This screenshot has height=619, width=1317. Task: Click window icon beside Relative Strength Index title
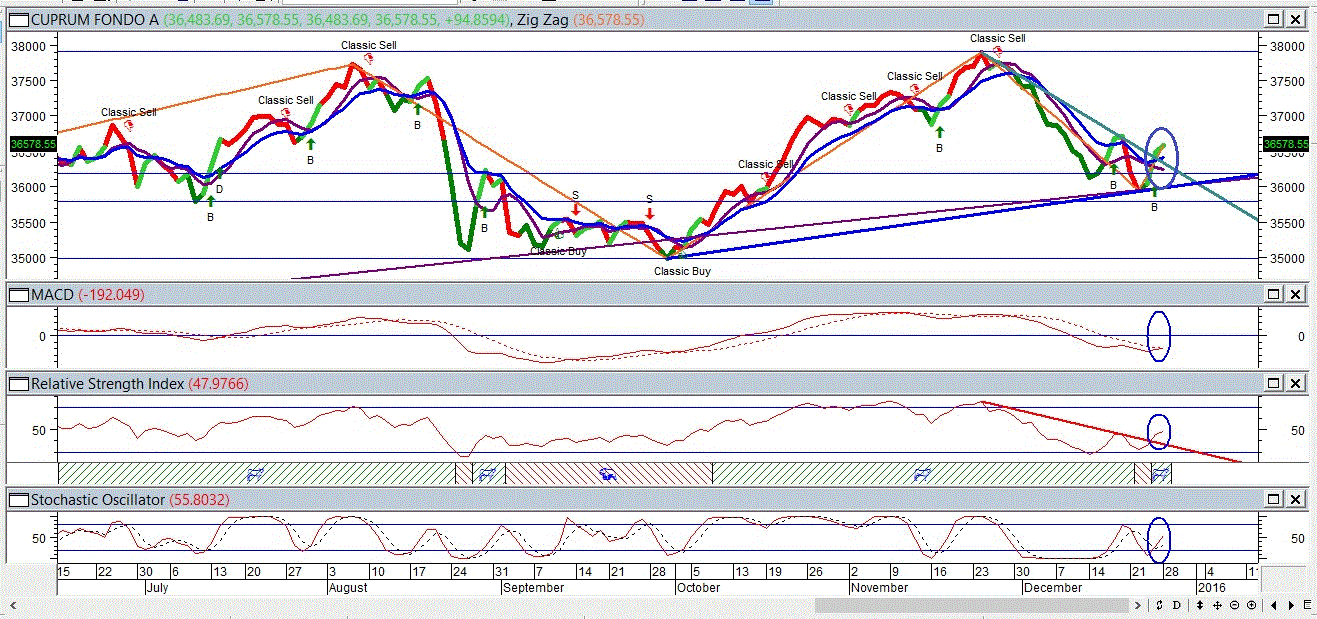coord(18,384)
